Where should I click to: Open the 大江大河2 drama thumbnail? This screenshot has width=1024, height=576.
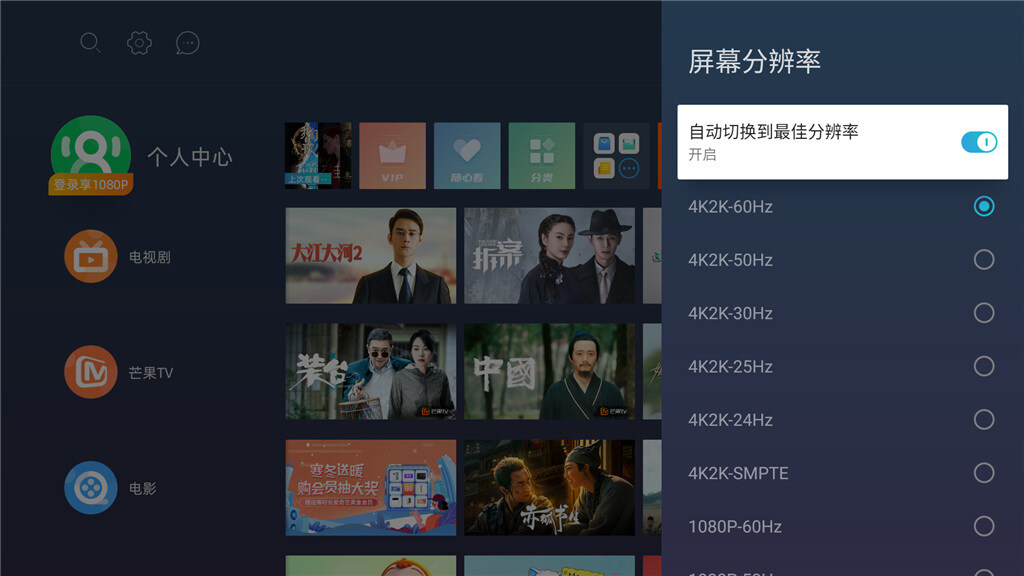[370, 255]
